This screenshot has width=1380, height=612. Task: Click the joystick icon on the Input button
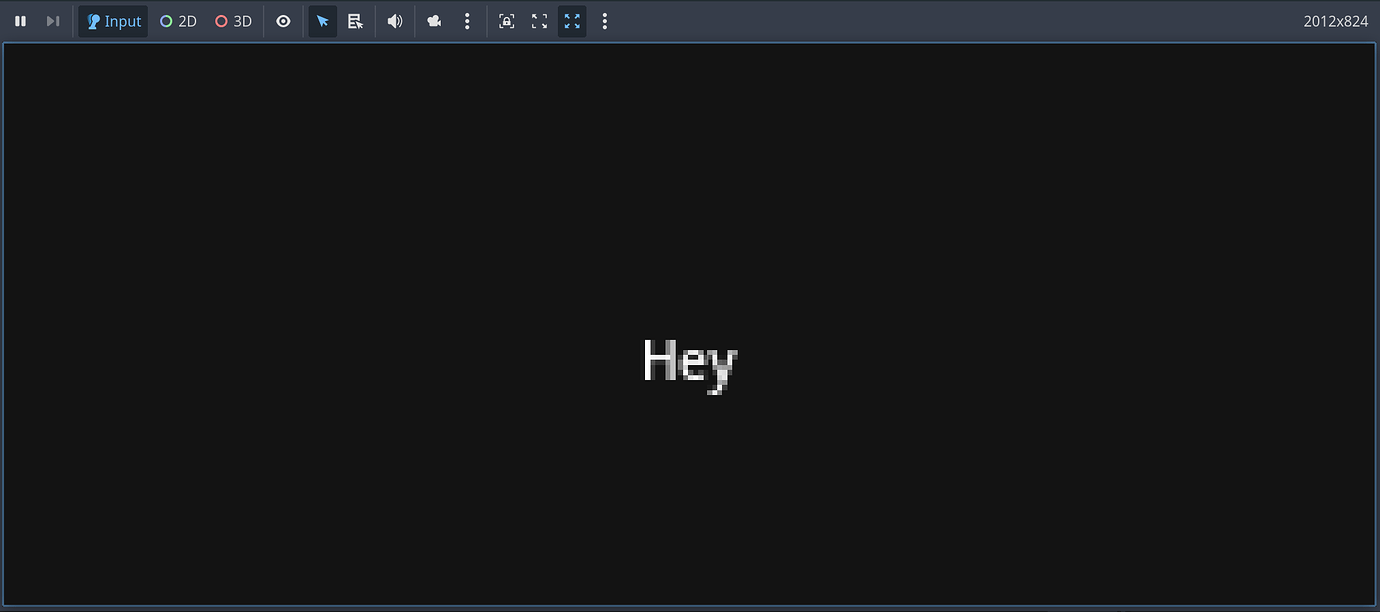pyautogui.click(x=92, y=20)
